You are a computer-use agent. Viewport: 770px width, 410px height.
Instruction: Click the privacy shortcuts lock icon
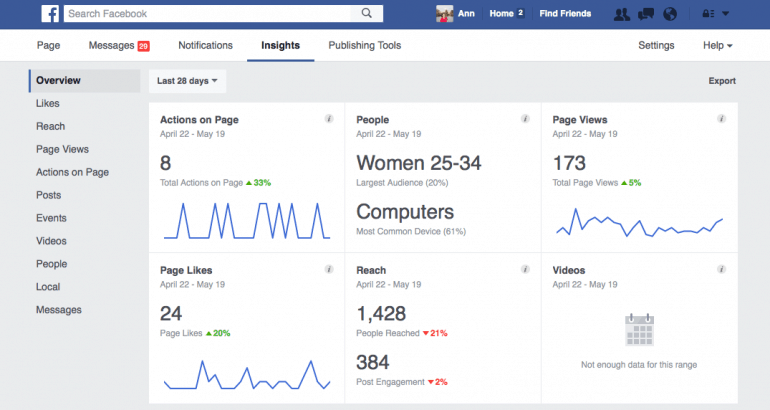(708, 14)
